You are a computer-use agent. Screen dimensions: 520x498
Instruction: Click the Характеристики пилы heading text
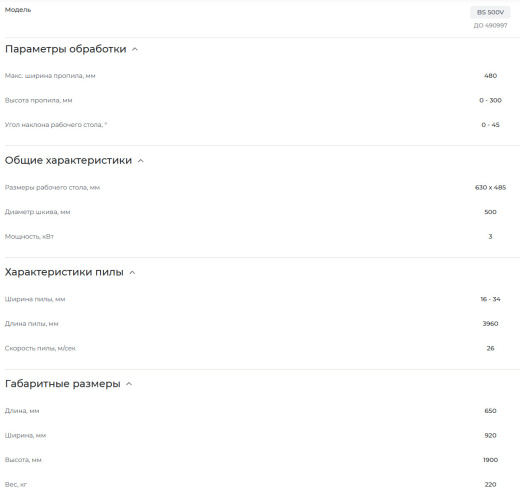point(64,272)
